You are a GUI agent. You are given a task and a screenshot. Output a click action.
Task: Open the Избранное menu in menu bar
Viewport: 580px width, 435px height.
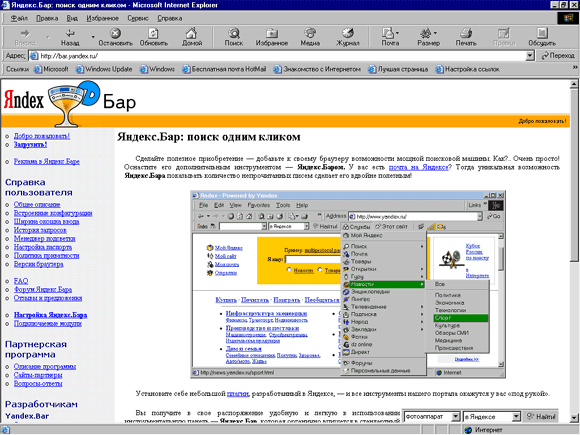102,18
